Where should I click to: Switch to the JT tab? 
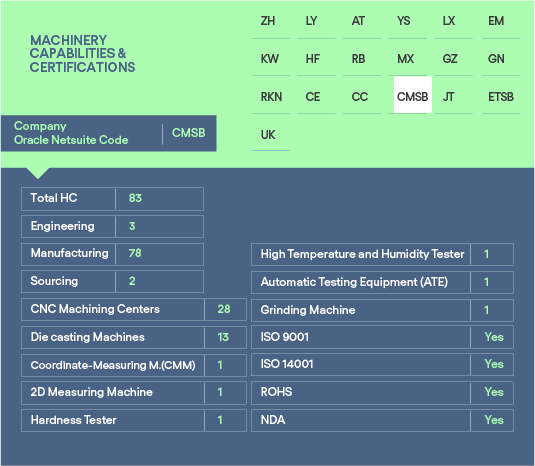pos(453,97)
